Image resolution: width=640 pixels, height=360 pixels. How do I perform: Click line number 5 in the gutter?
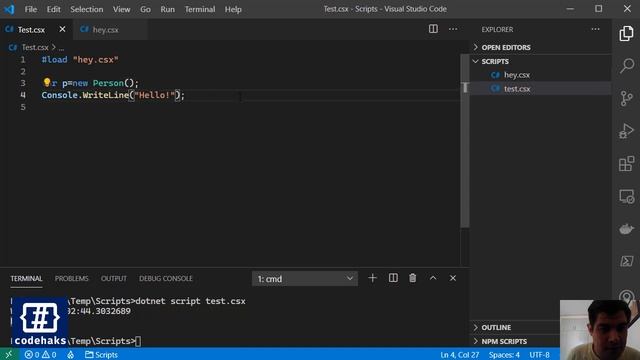click(23, 107)
